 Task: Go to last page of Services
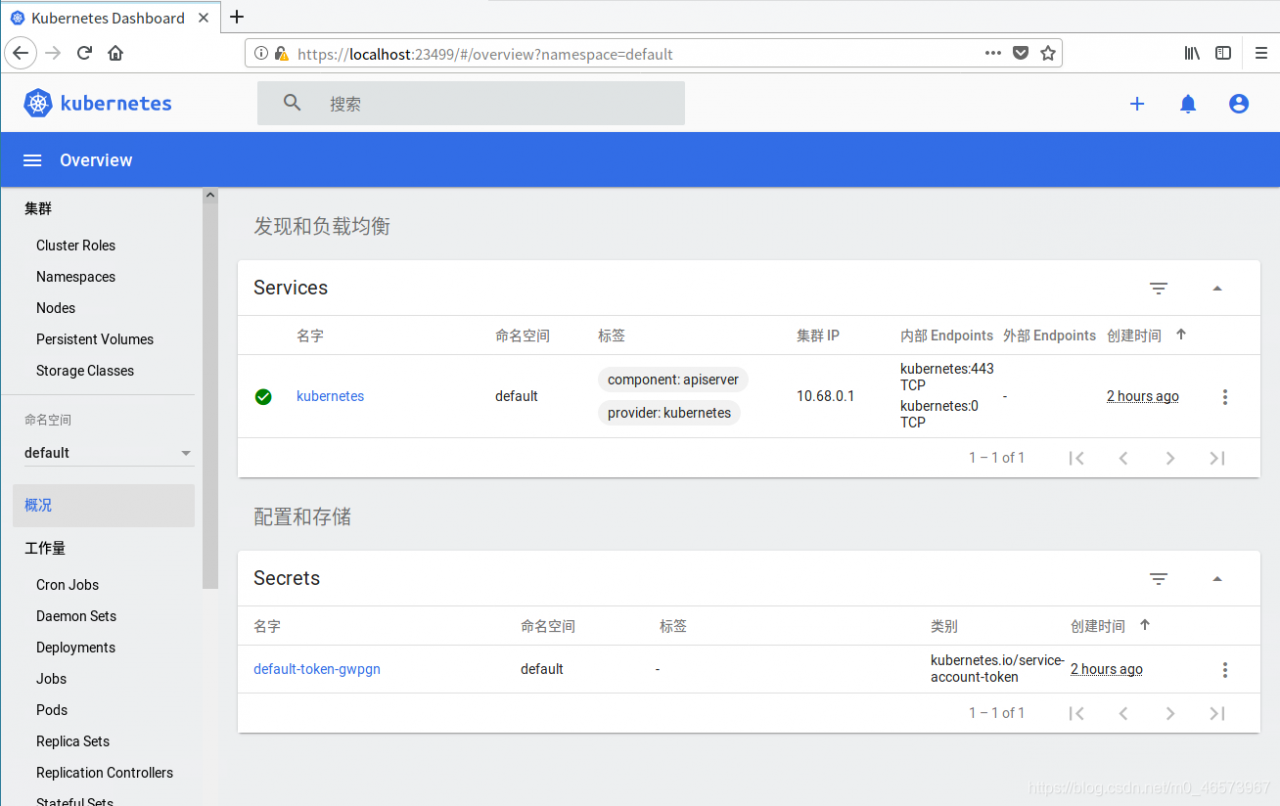tap(1217, 458)
